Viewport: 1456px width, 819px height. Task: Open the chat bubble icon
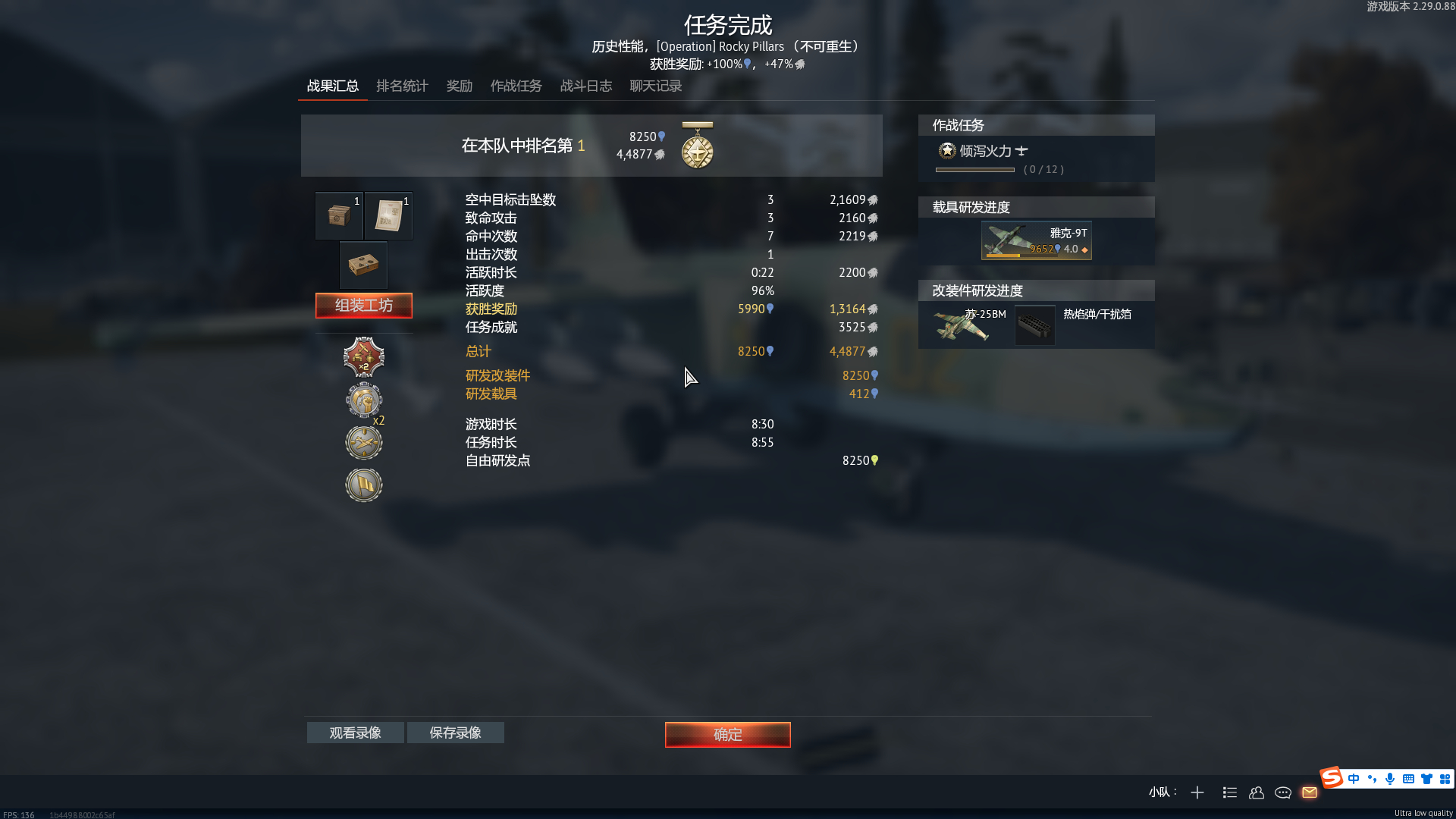[1283, 792]
